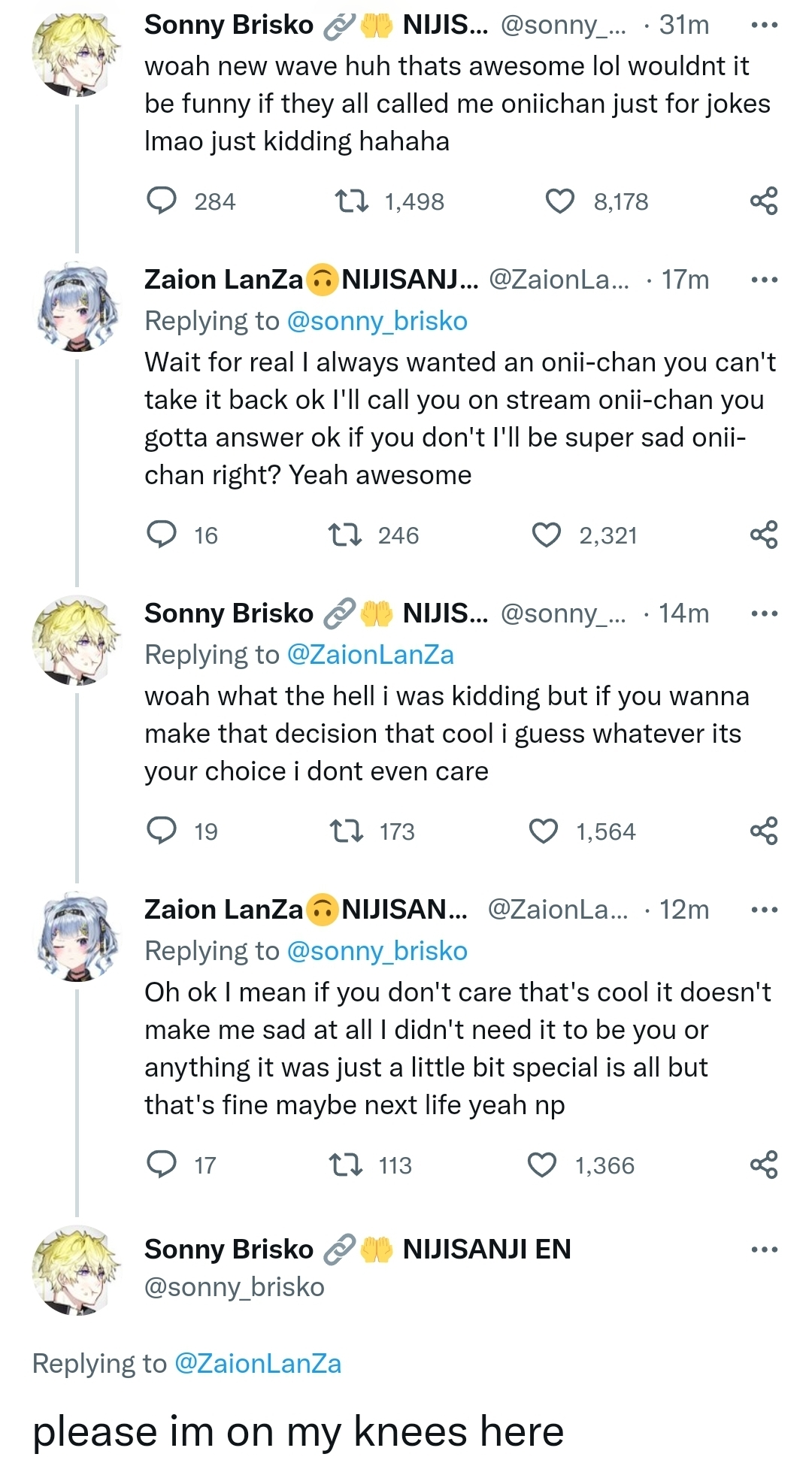Viewport: 812px width, 1457px height.
Task: Reply to Zaion's 17m tweet
Action: 161,535
